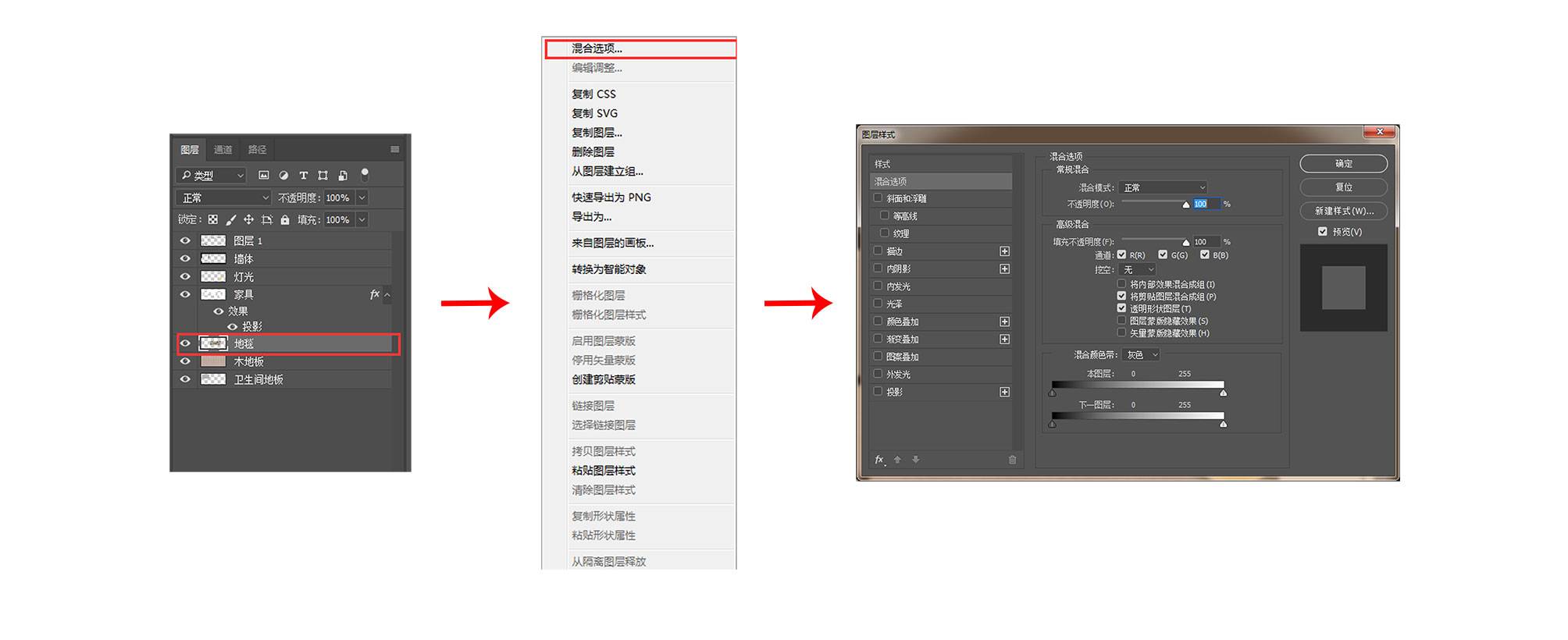
Task: Filter layers by smart object icon
Action: (x=343, y=176)
